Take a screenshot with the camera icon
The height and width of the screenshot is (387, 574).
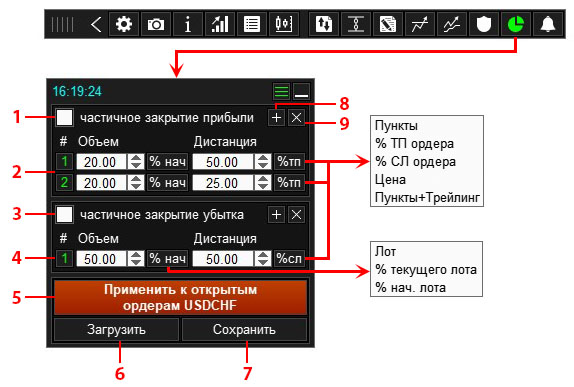coord(156,25)
